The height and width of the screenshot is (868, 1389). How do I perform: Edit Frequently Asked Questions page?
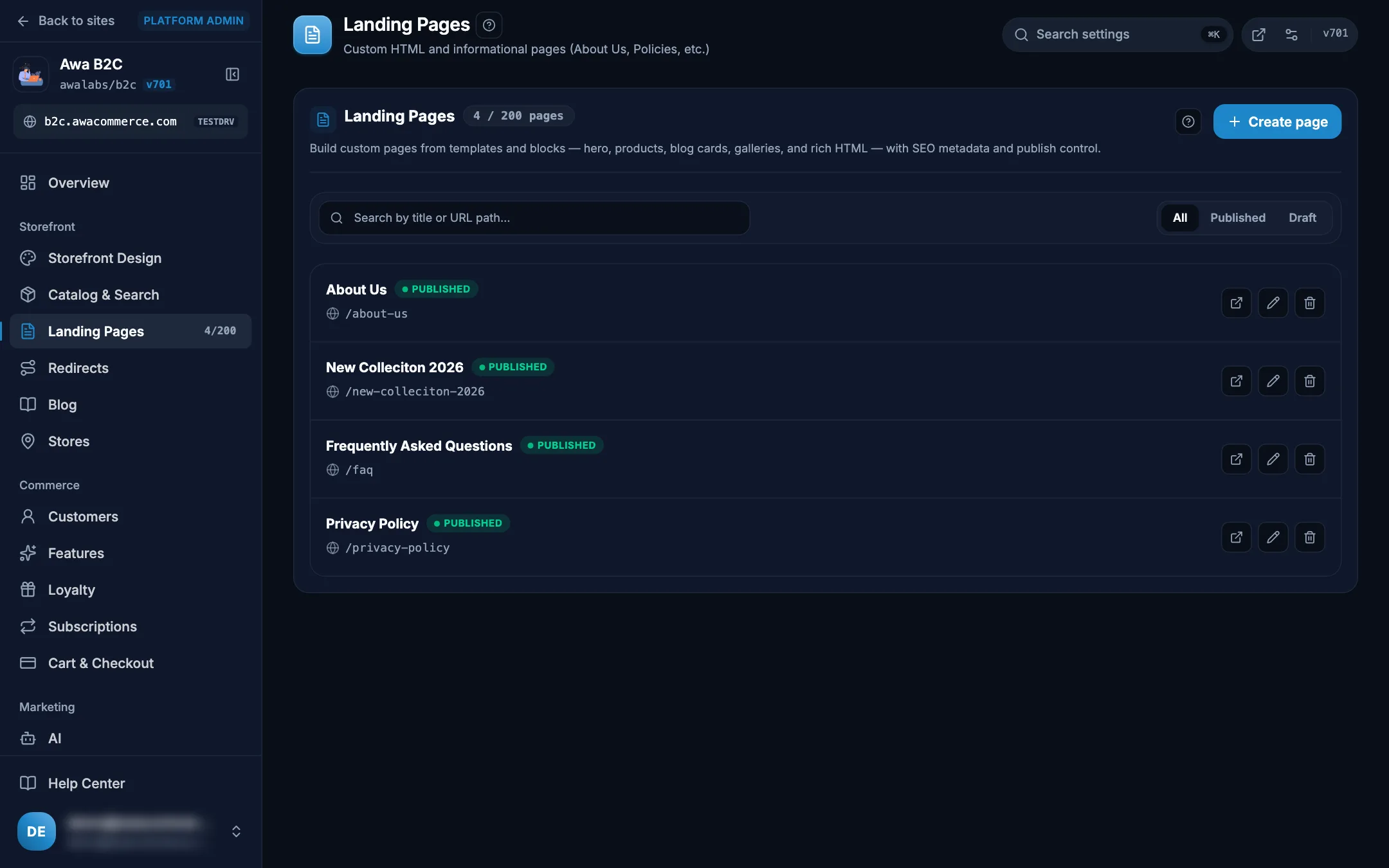point(1273,459)
